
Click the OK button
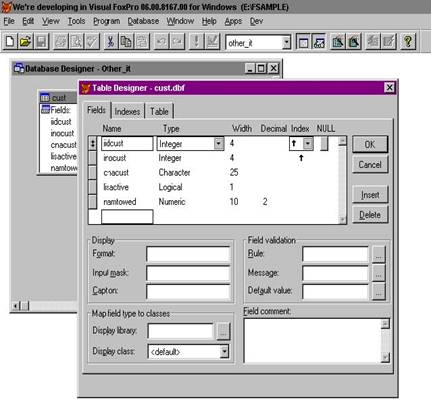[x=370, y=144]
